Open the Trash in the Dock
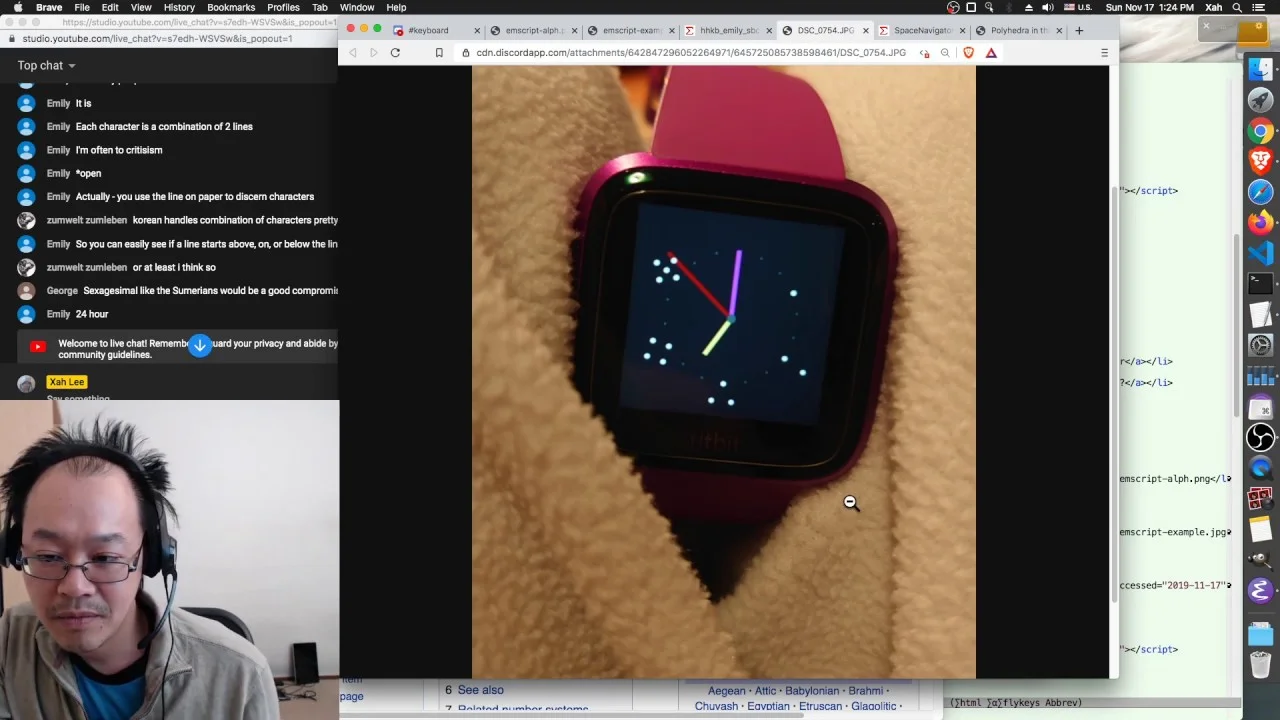Screen dimensions: 1280x720 [x=1260, y=663]
